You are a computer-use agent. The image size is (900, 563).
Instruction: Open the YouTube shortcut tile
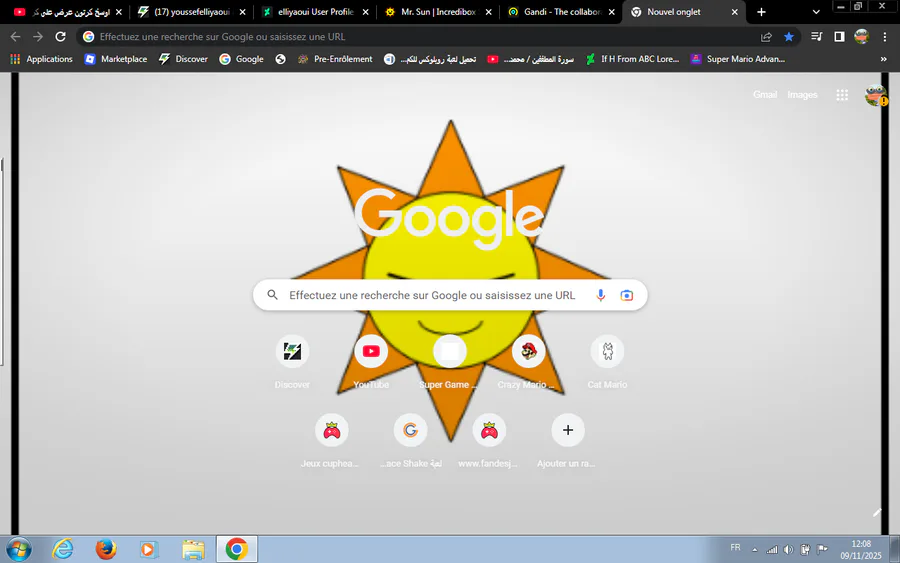(x=371, y=362)
